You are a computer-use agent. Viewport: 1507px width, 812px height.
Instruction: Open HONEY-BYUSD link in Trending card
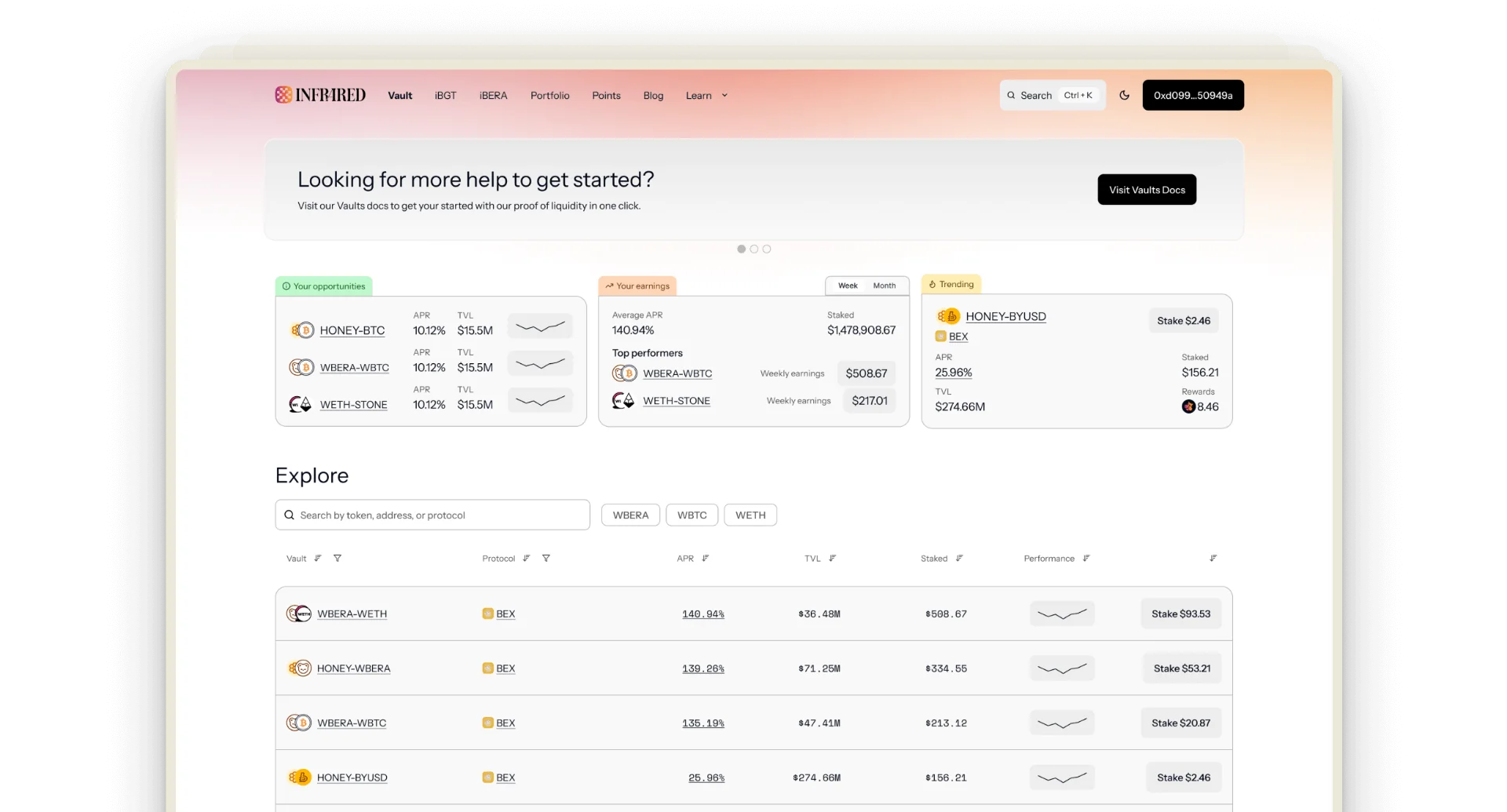[1005, 316]
